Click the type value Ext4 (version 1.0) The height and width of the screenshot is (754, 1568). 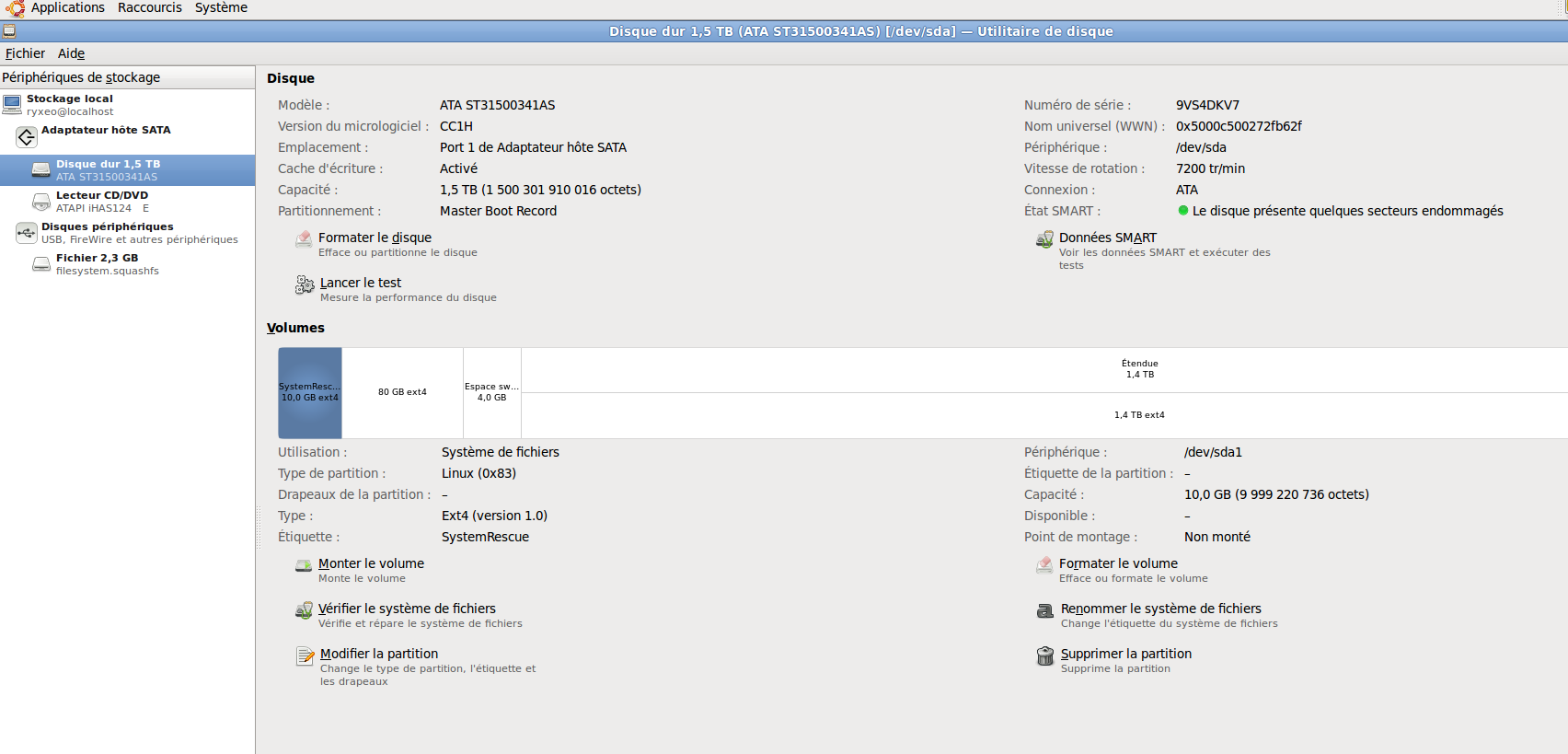click(x=494, y=516)
